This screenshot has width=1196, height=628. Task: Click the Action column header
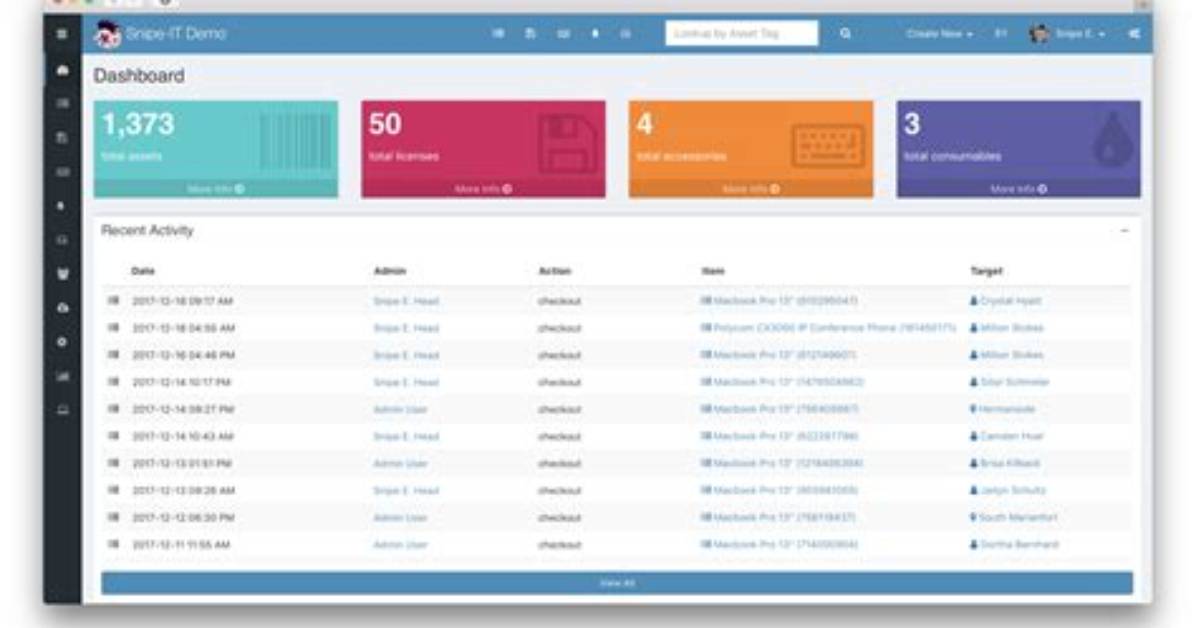click(555, 271)
